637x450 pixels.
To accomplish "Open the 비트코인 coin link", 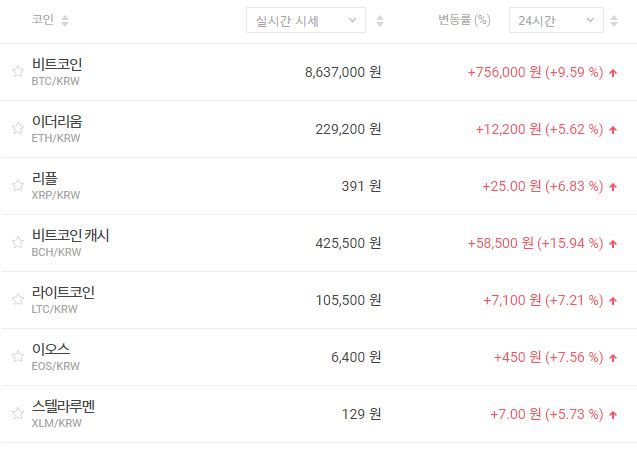I will point(57,64).
